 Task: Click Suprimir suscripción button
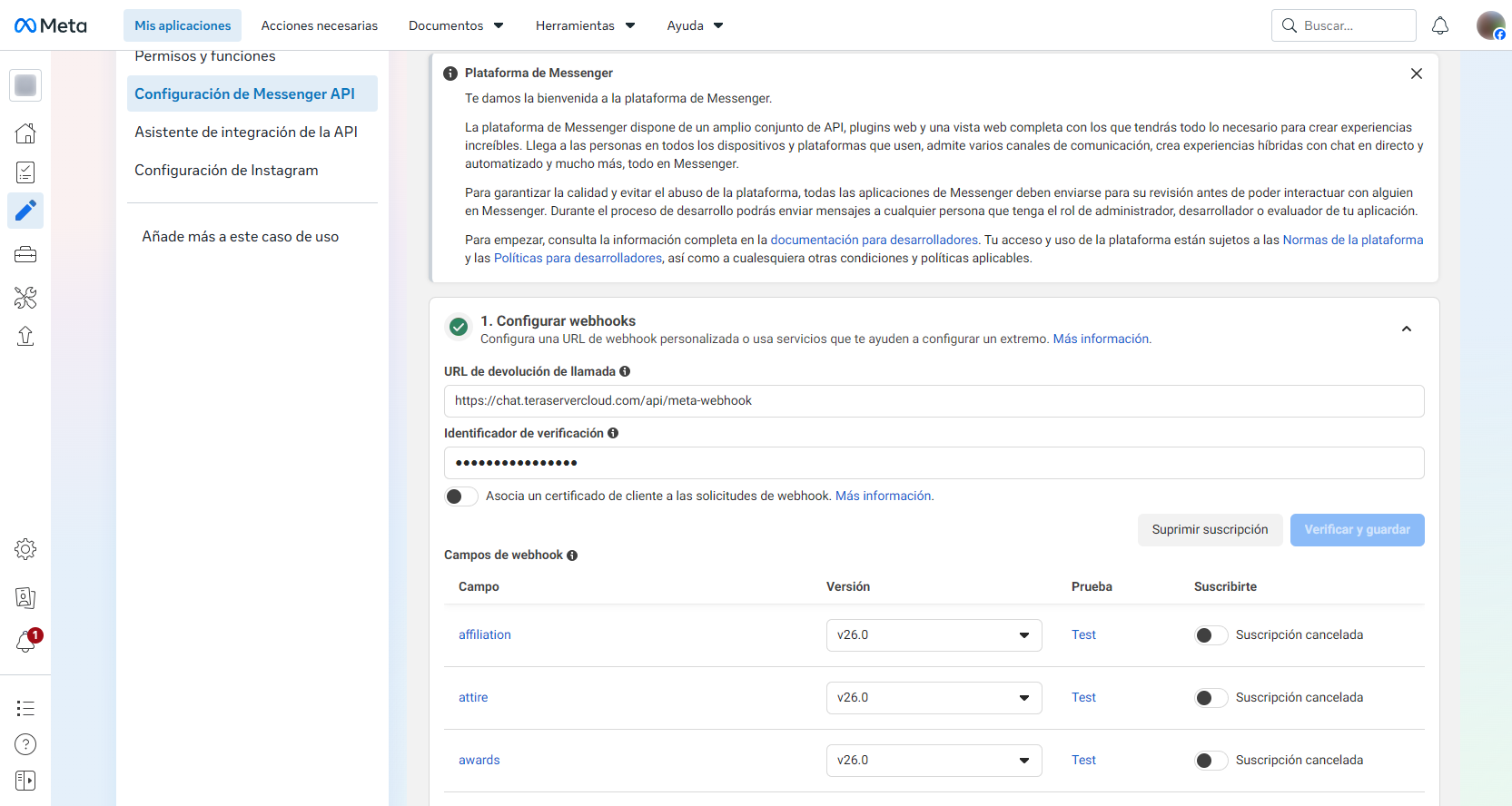pos(1210,530)
